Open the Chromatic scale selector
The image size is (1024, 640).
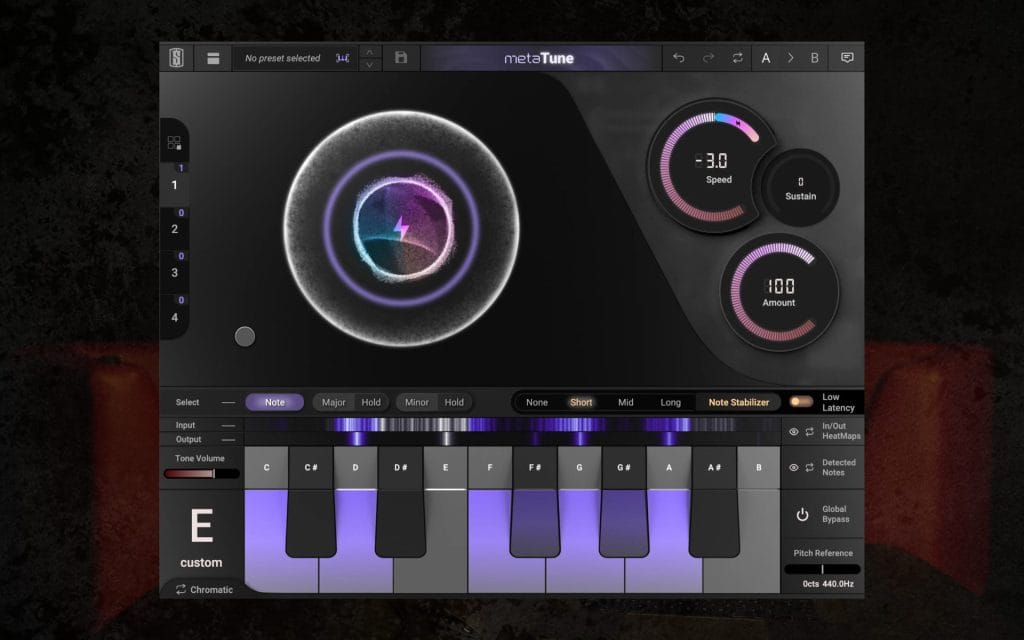coord(203,590)
